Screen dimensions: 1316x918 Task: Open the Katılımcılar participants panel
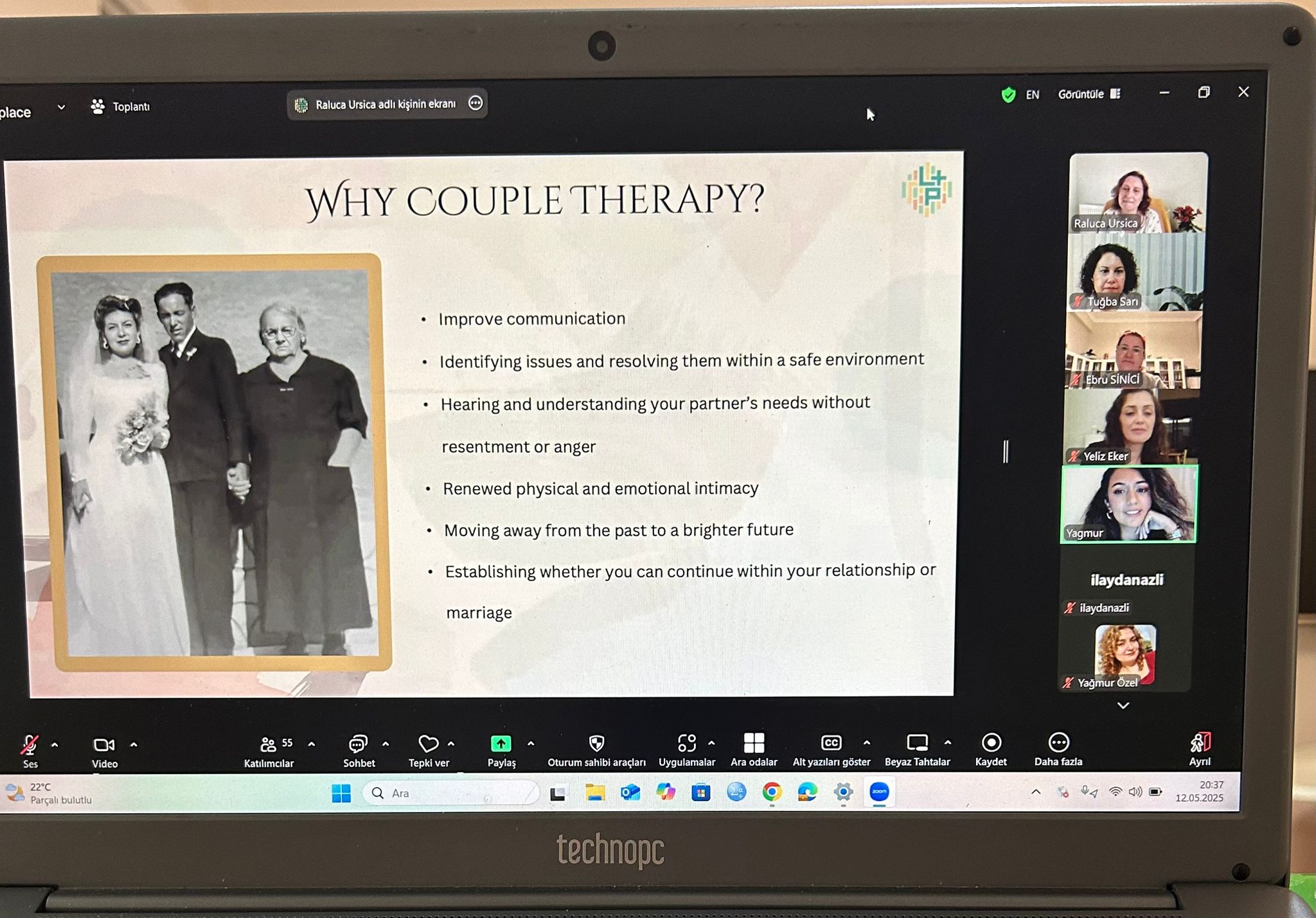pyautogui.click(x=269, y=746)
